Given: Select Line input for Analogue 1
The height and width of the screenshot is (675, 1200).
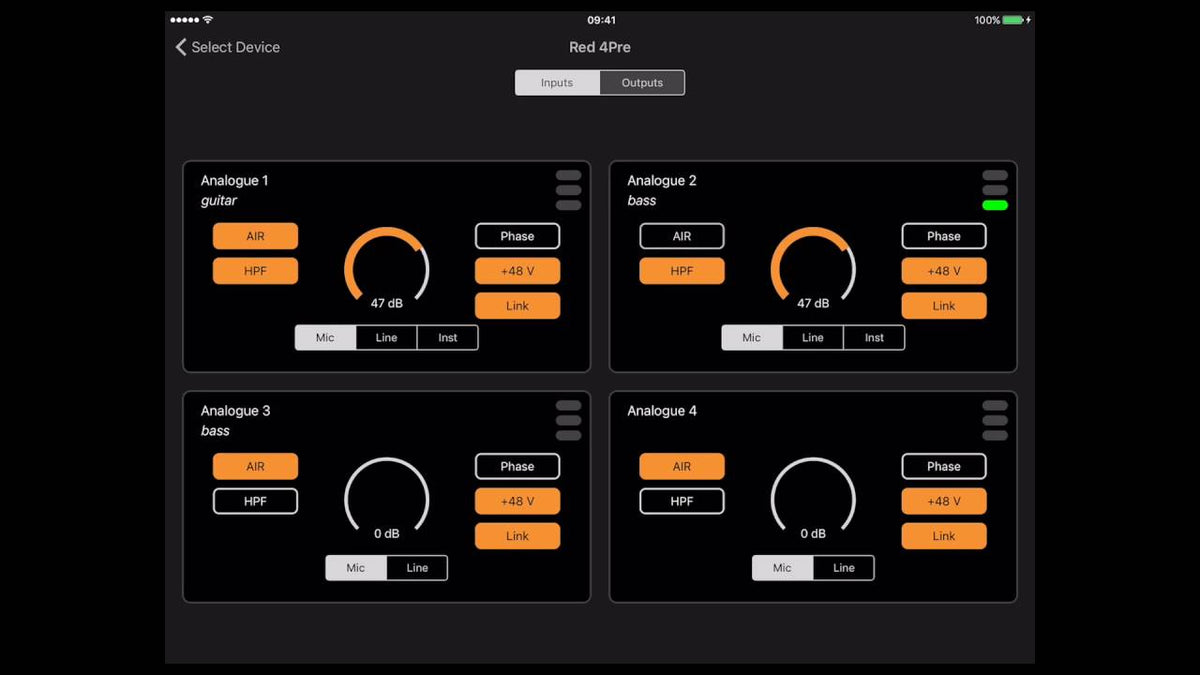Looking at the screenshot, I should tap(386, 338).
